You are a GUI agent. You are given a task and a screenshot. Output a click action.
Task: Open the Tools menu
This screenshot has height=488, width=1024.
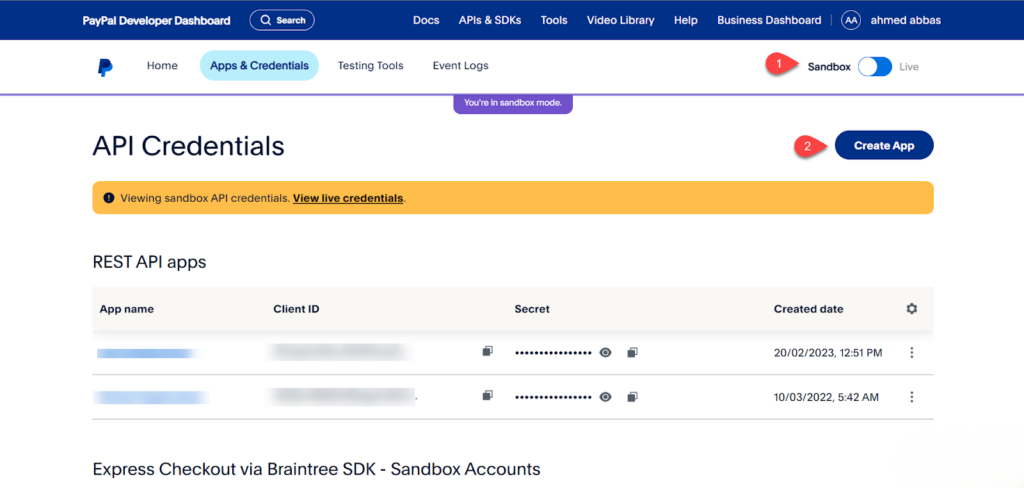click(x=554, y=20)
